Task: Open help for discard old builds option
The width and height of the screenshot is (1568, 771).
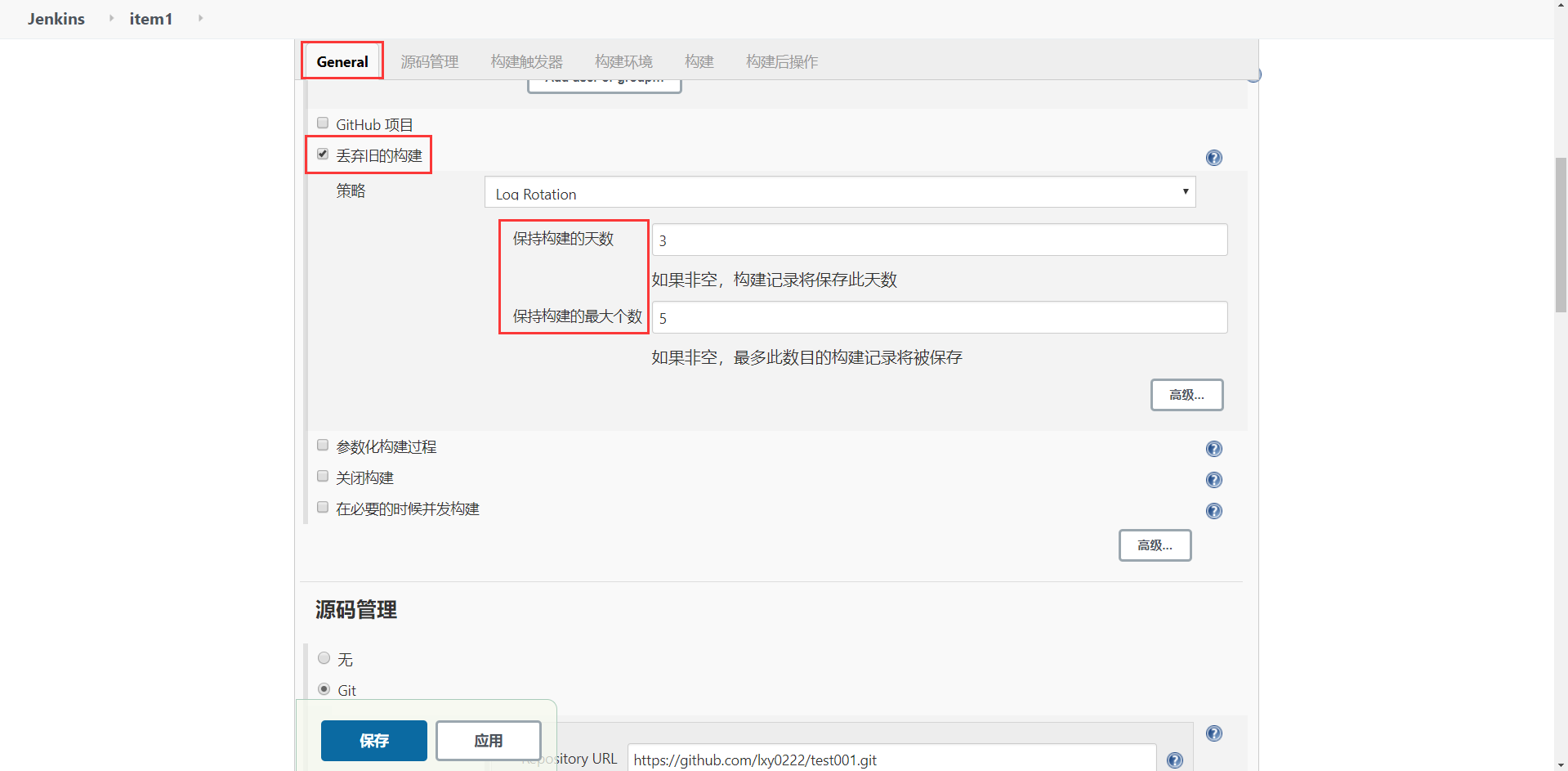Action: pyautogui.click(x=1214, y=158)
